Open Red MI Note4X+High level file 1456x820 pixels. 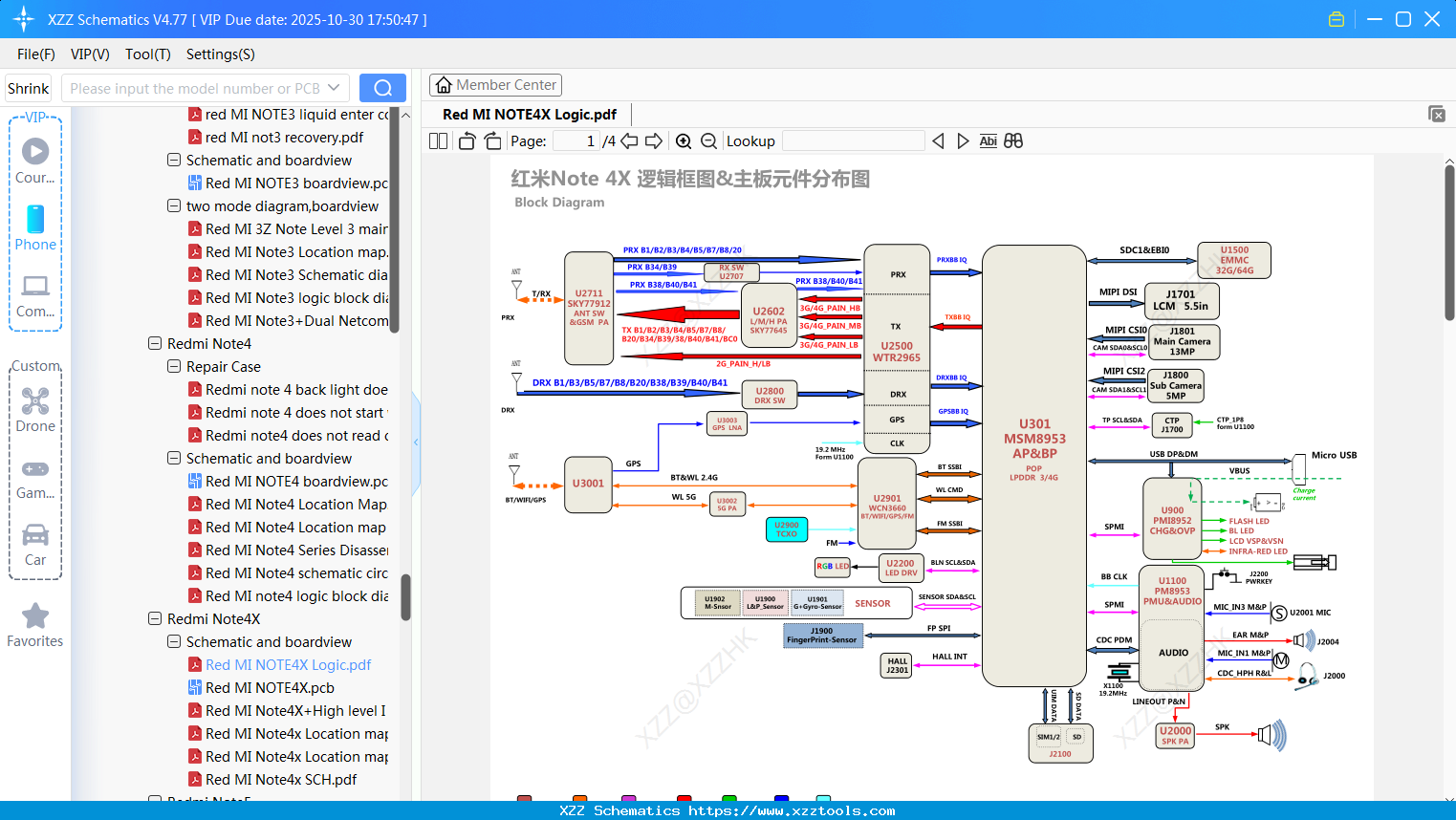pos(288,710)
